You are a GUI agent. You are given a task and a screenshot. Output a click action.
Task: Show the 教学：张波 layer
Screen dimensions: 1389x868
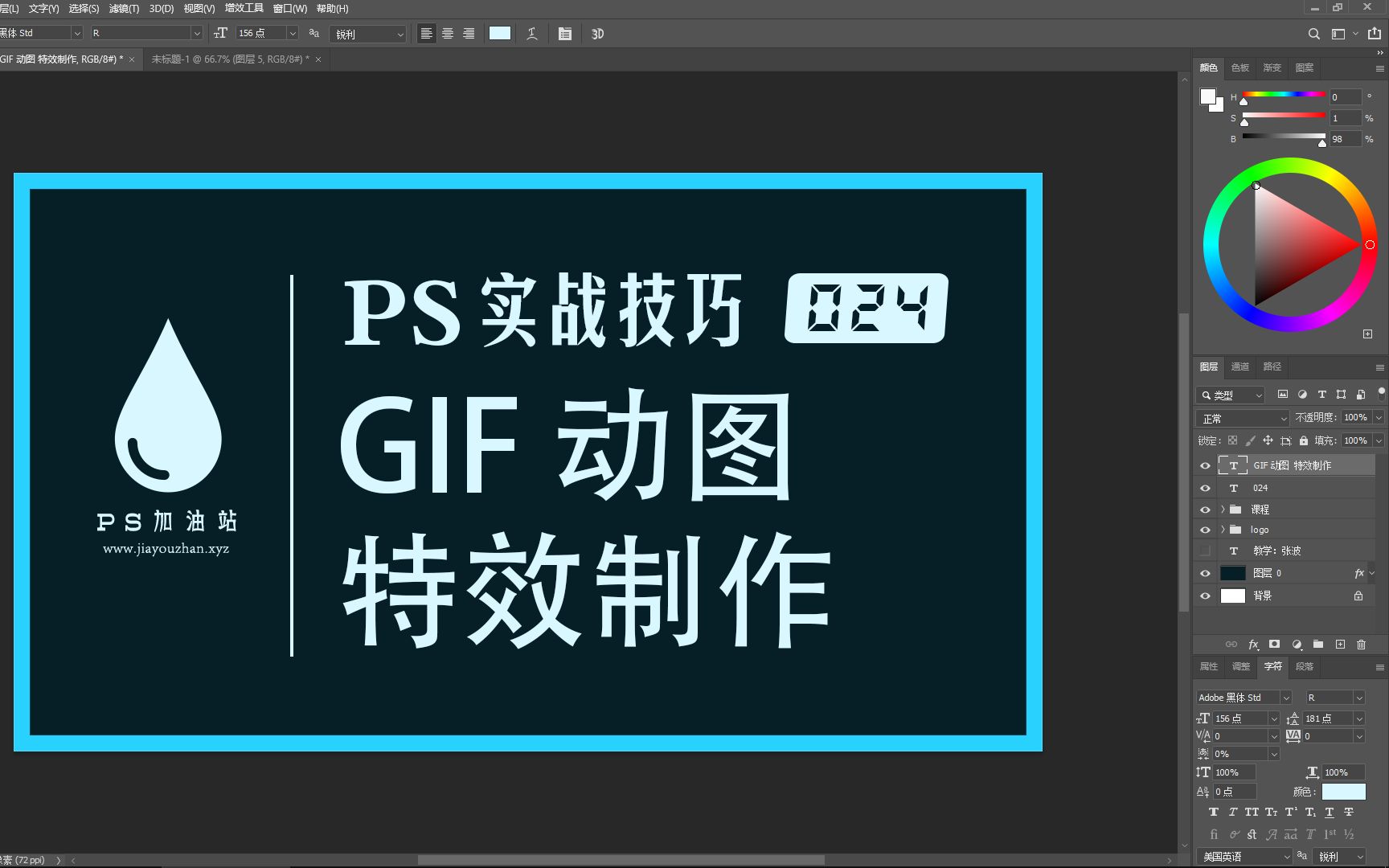coord(1206,551)
